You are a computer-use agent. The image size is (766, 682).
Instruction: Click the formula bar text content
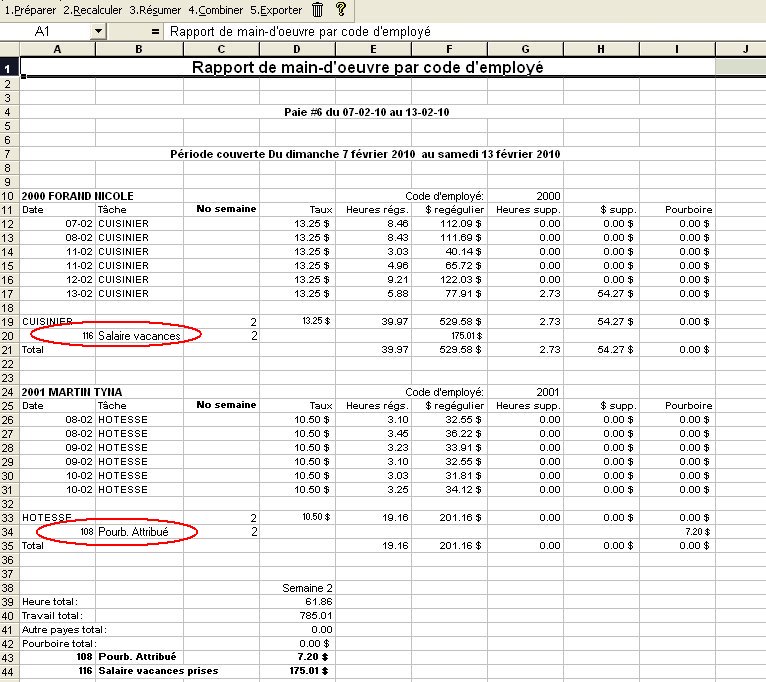click(300, 32)
